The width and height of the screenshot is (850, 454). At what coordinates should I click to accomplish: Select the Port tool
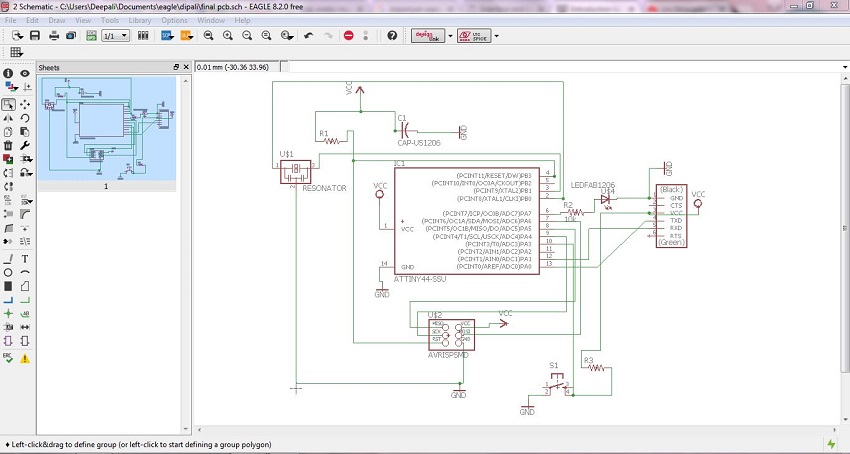point(25,341)
